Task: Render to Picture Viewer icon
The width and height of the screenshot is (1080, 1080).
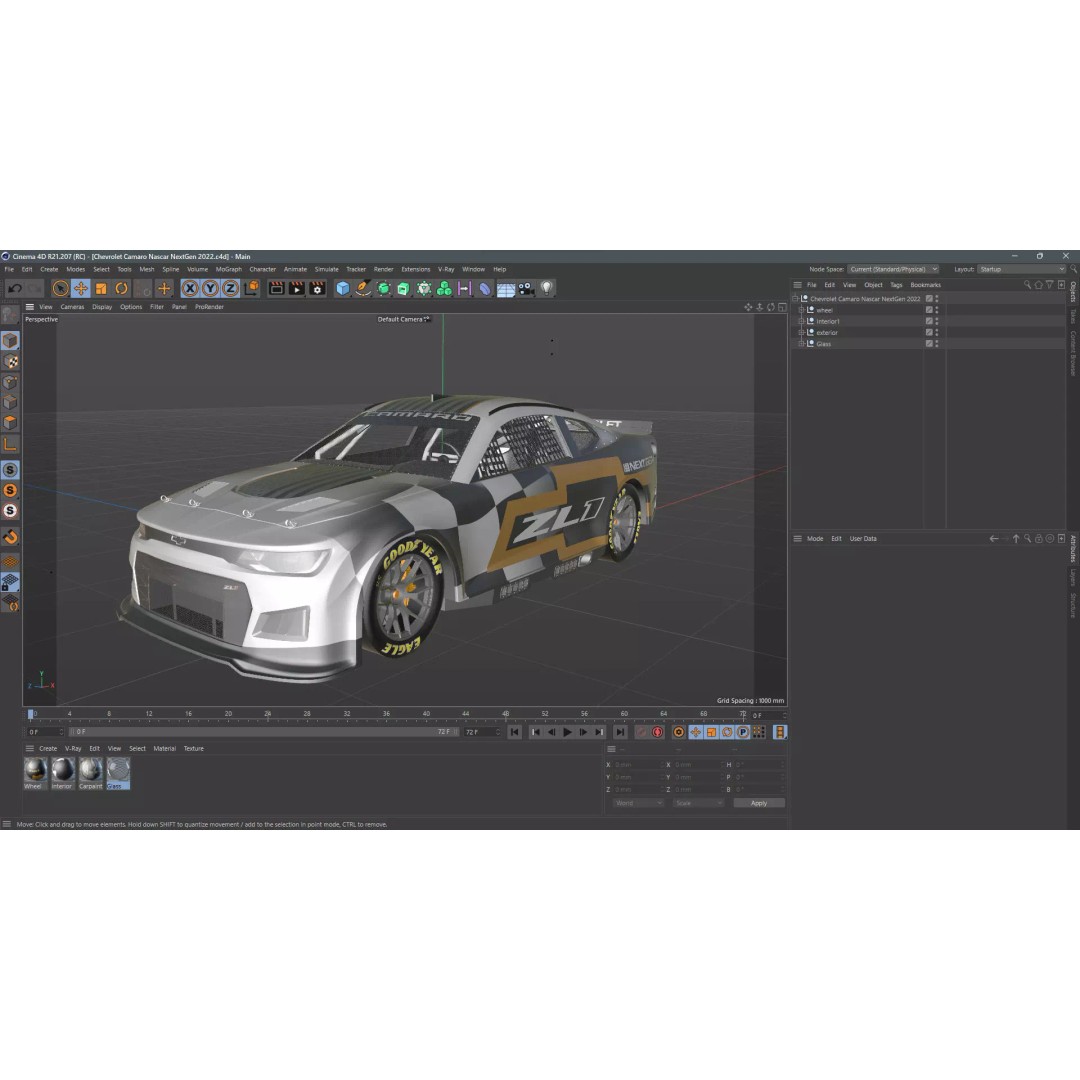Action: 297,289
